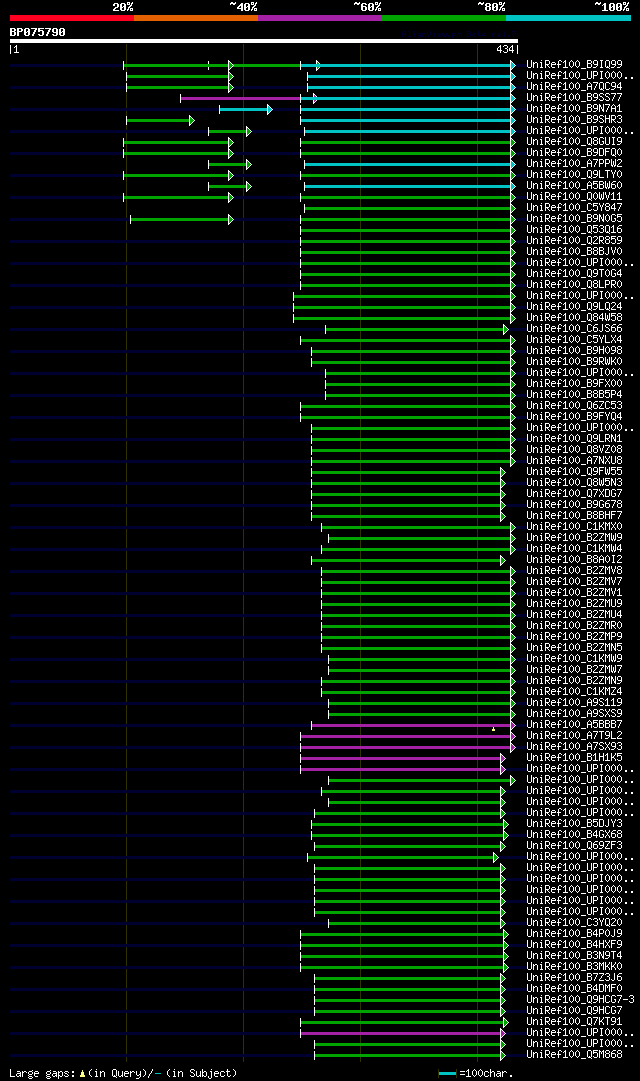Image resolution: width=640 pixels, height=1081 pixels.
Task: Select the UniRef100_Q9LTY0 label
Action: pos(574,175)
